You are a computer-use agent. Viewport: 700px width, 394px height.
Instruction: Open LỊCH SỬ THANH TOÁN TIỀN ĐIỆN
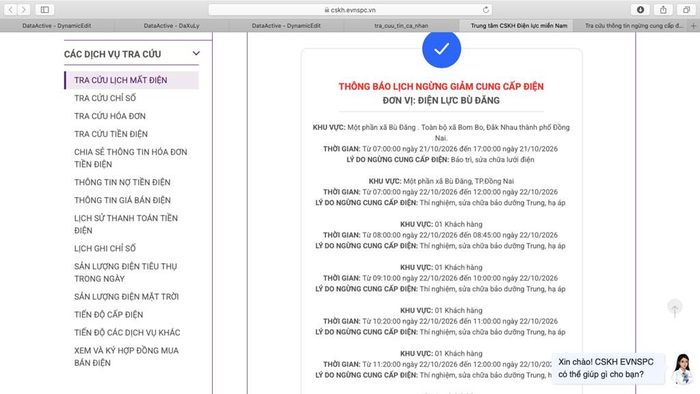coord(126,224)
